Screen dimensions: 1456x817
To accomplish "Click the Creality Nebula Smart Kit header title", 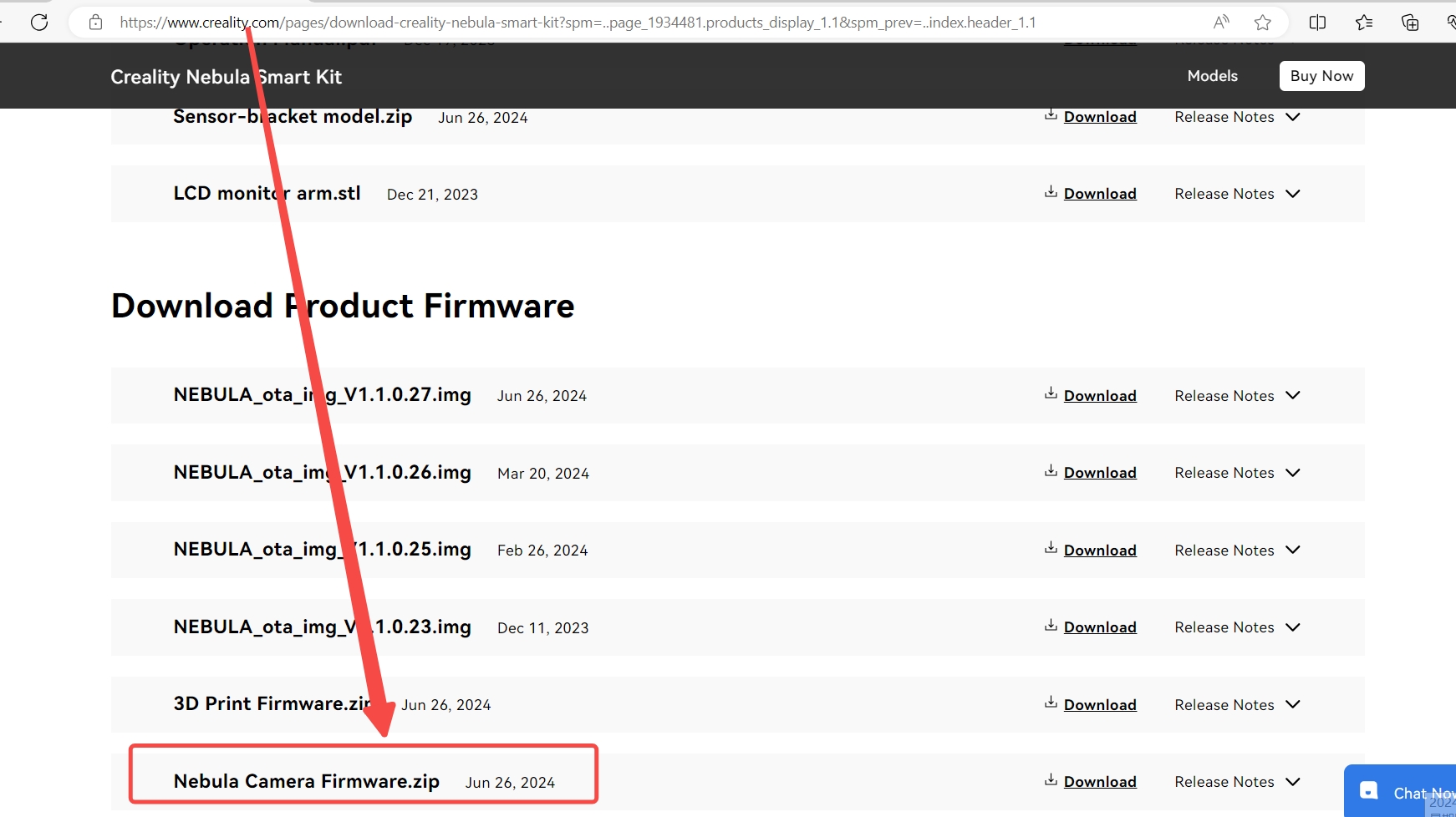I will 226,77.
